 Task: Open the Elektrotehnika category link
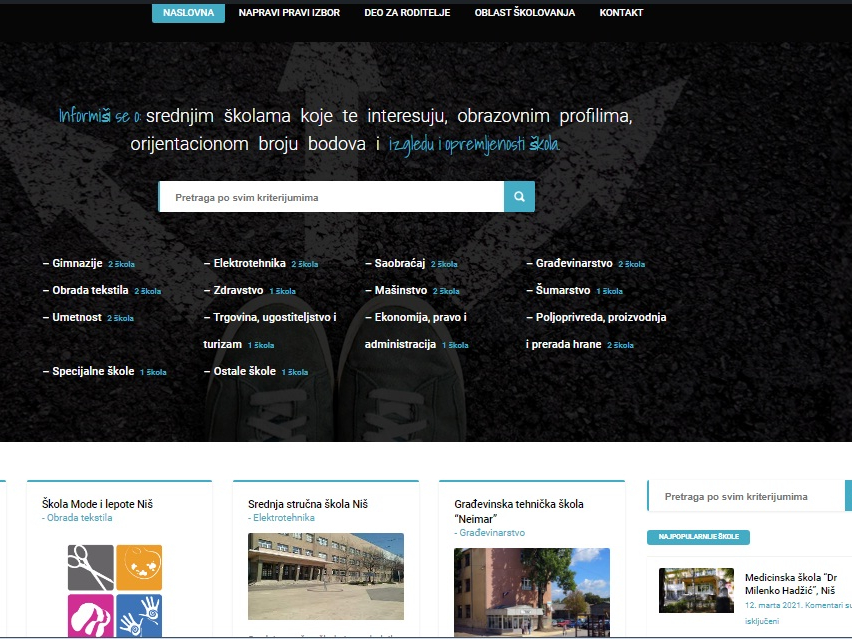coord(249,263)
